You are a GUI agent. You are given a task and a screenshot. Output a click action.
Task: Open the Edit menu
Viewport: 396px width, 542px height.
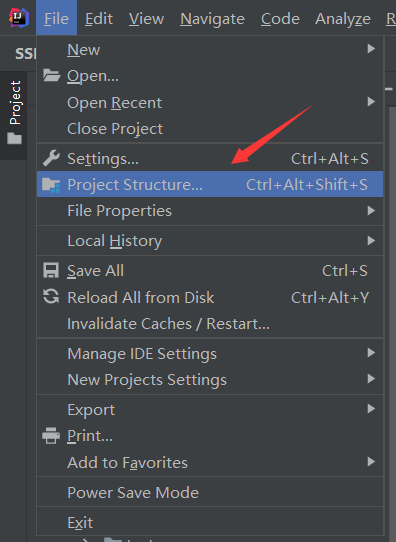(99, 18)
